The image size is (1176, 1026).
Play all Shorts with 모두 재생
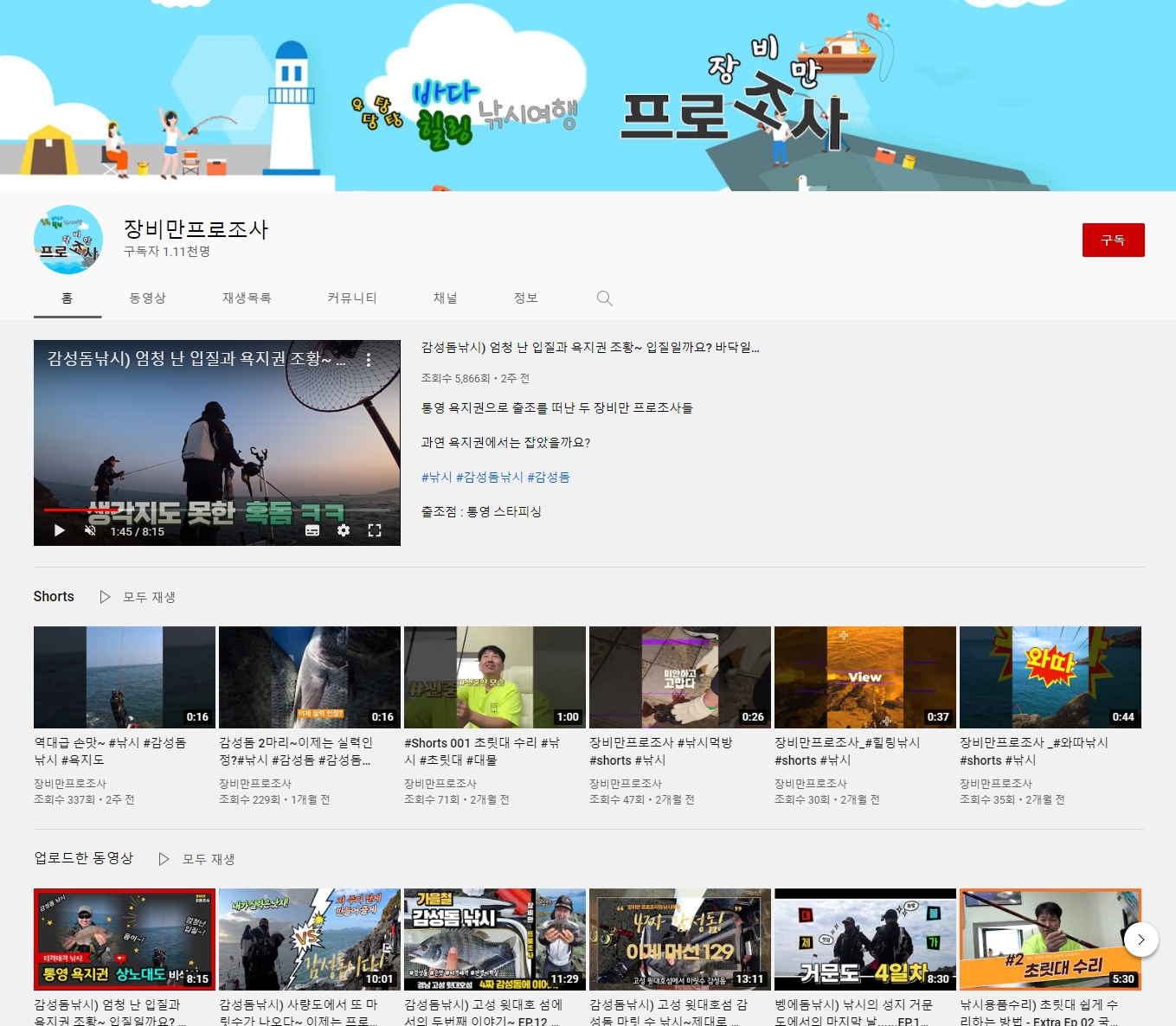click(x=138, y=597)
